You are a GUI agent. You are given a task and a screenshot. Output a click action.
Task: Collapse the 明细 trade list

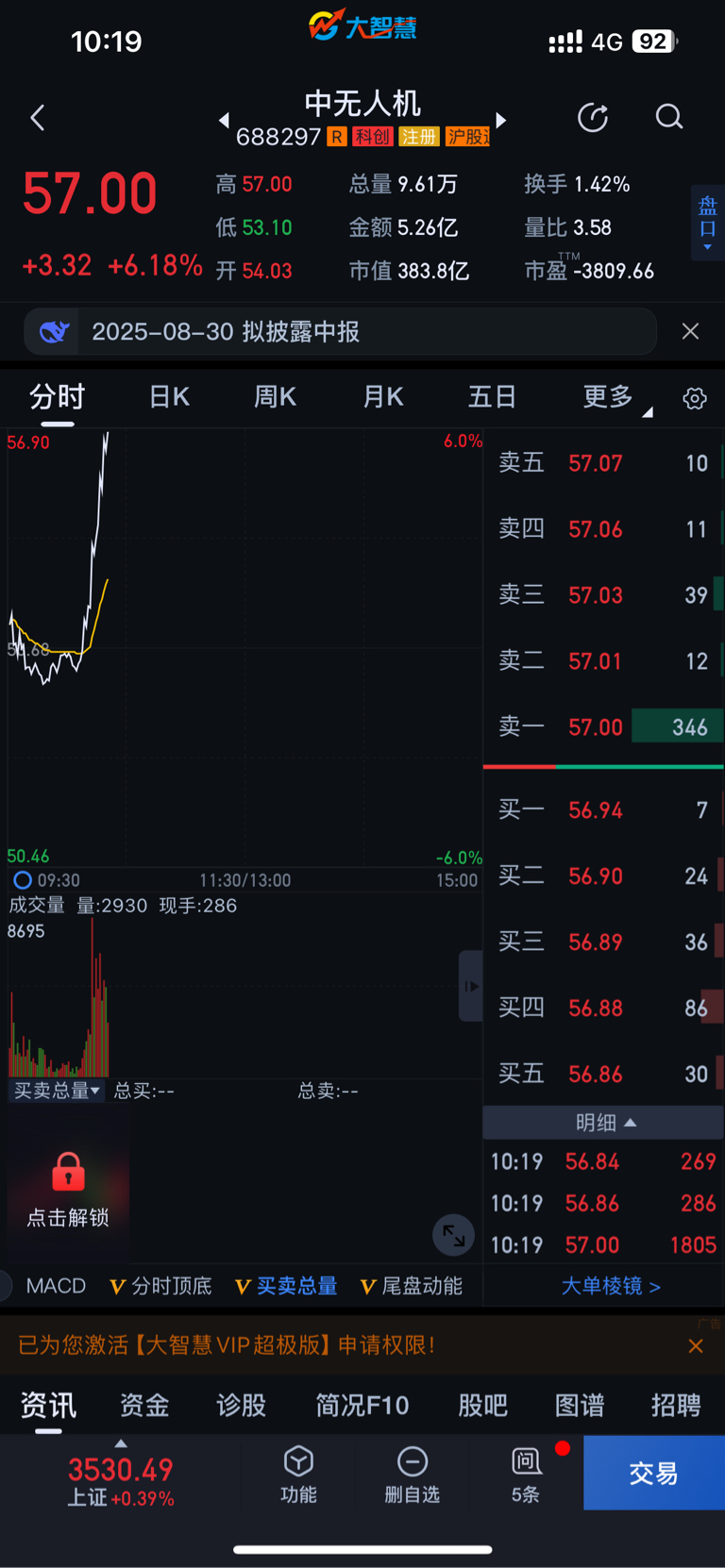(x=605, y=1123)
